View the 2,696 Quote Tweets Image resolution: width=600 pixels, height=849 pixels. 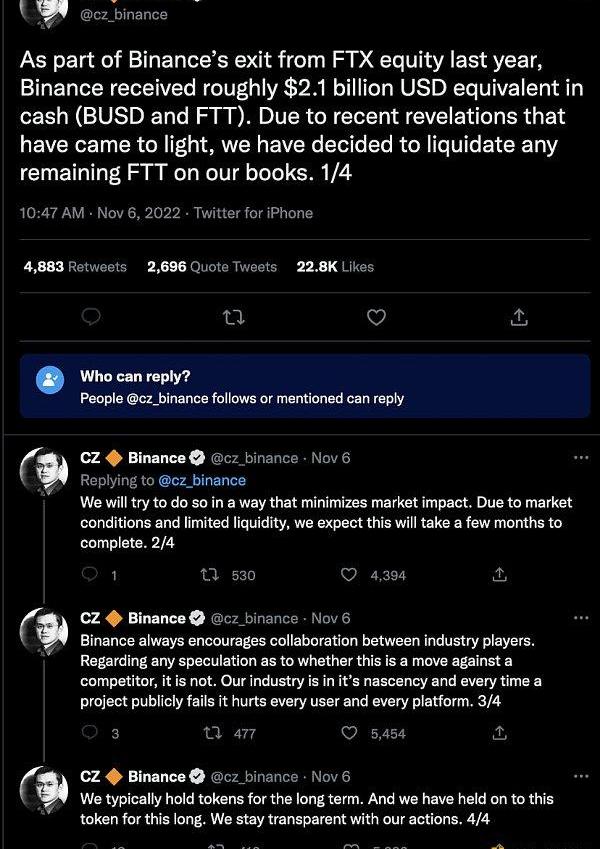211,267
